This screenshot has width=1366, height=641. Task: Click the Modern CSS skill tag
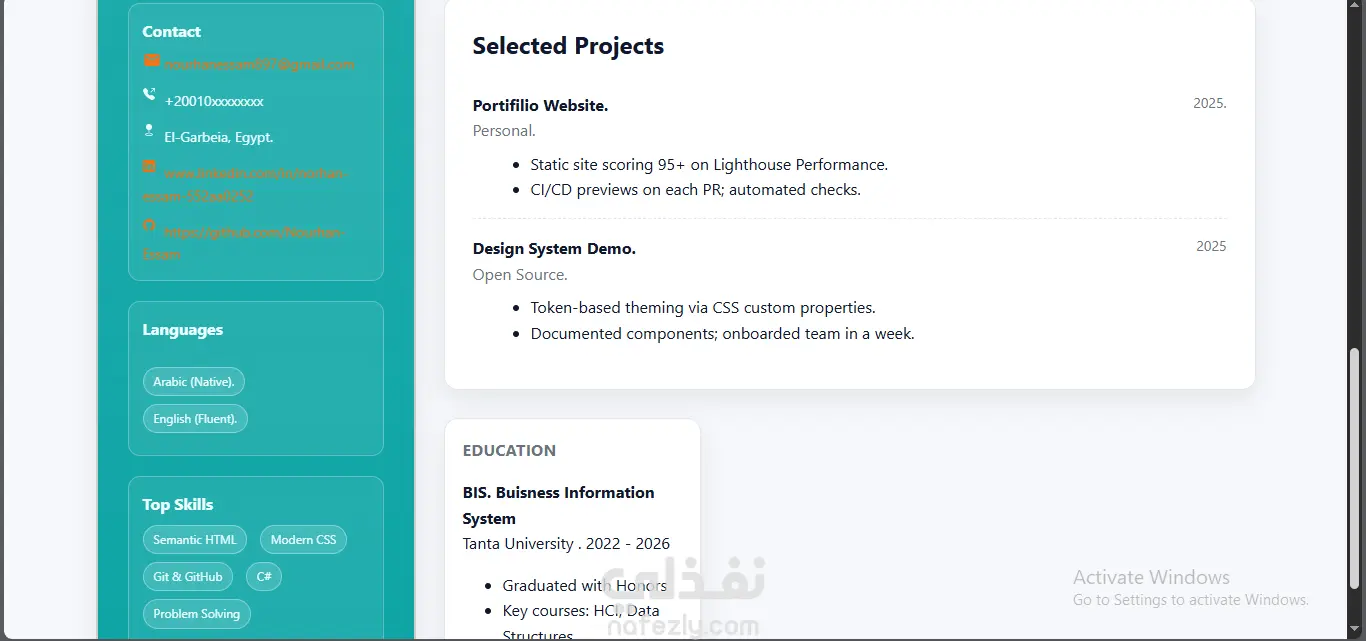(x=303, y=540)
